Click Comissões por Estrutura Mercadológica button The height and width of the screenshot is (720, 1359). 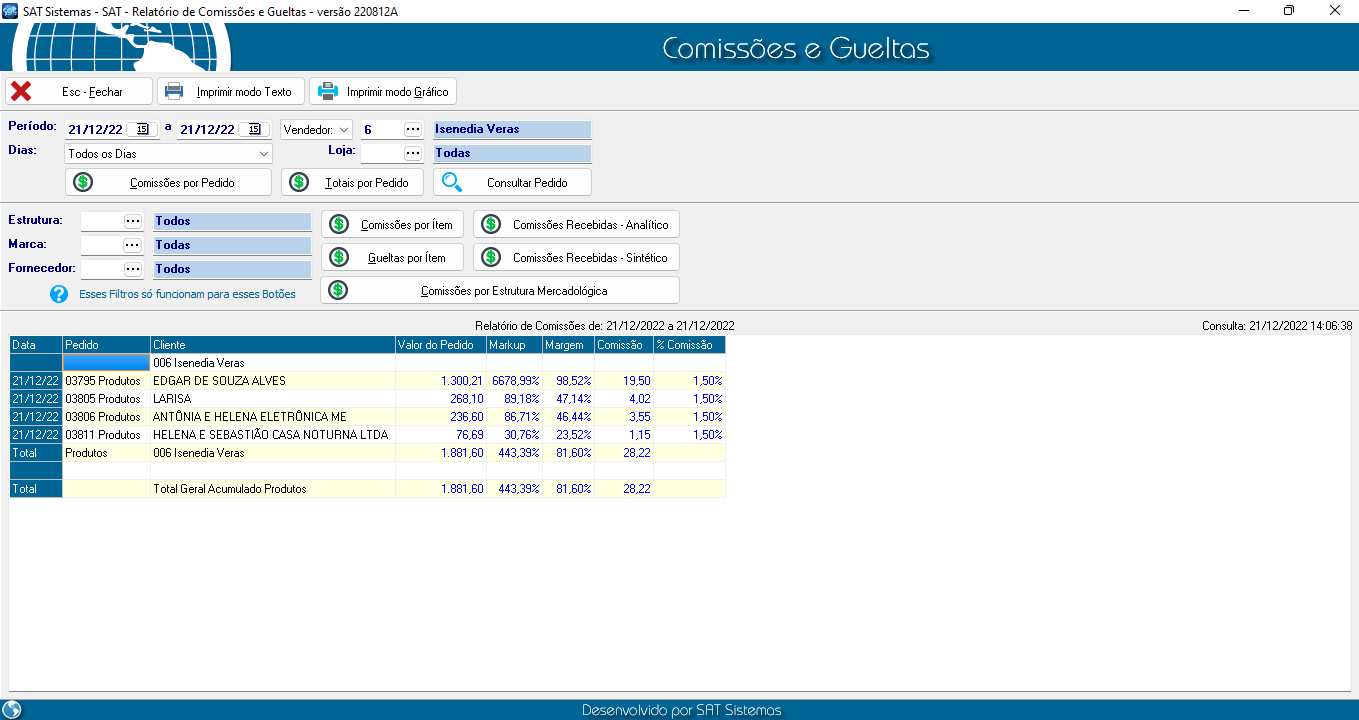(x=500, y=291)
